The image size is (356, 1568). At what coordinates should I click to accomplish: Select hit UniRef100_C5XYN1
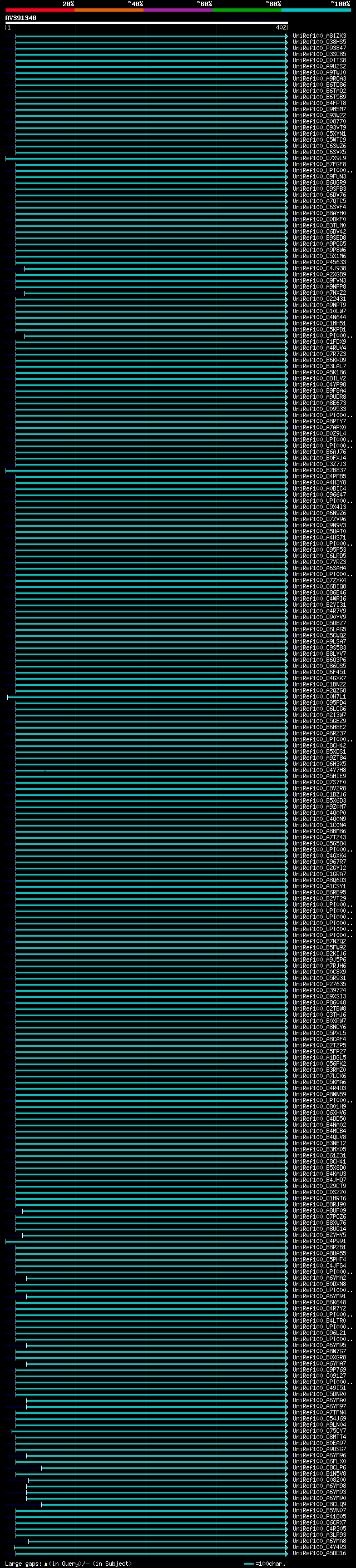pos(319,134)
